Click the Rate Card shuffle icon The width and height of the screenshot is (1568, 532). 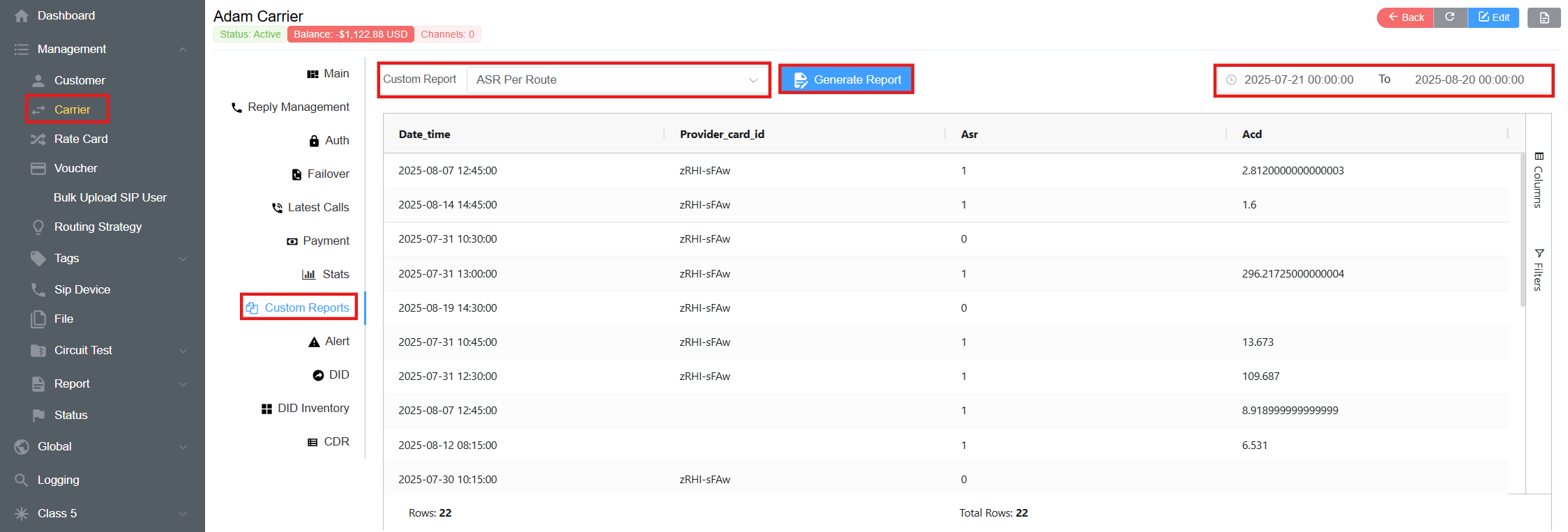[x=38, y=139]
